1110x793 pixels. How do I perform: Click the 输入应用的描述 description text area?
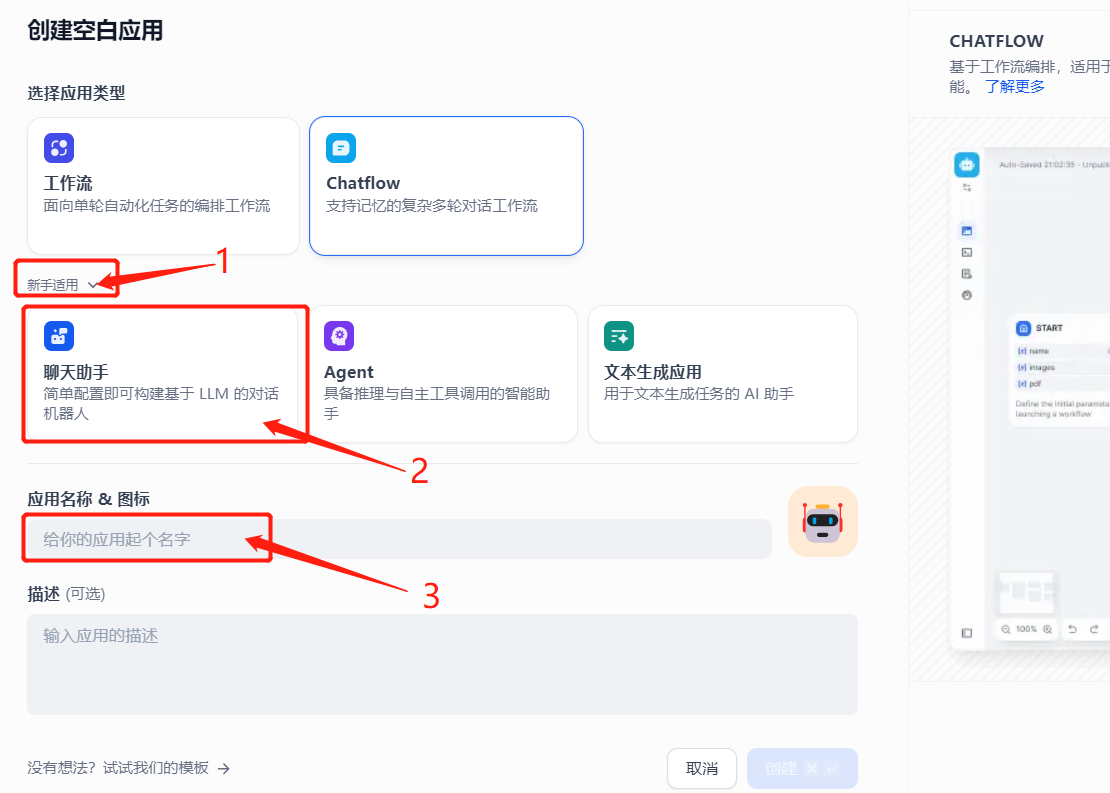click(x=442, y=664)
